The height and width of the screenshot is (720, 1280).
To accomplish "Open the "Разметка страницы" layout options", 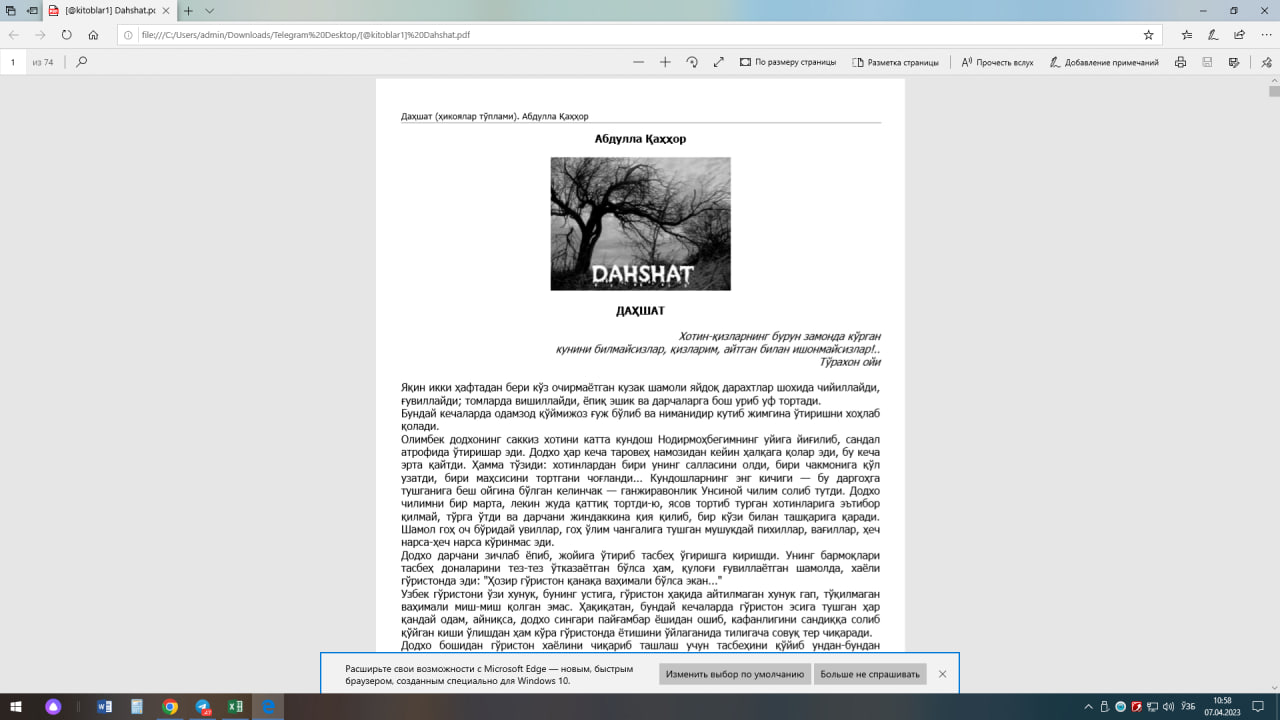I will [895, 62].
